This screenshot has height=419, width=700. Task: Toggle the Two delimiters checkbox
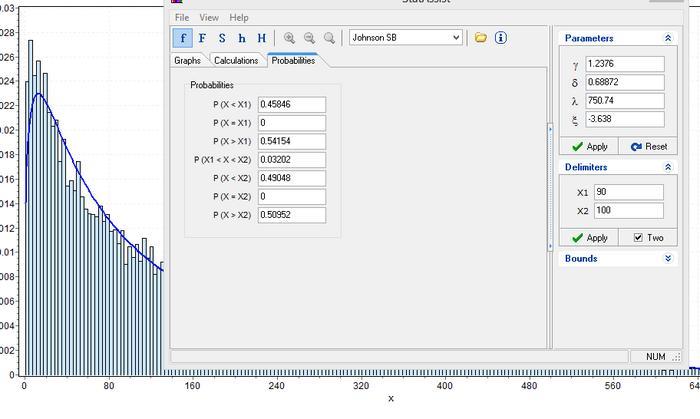tap(638, 238)
